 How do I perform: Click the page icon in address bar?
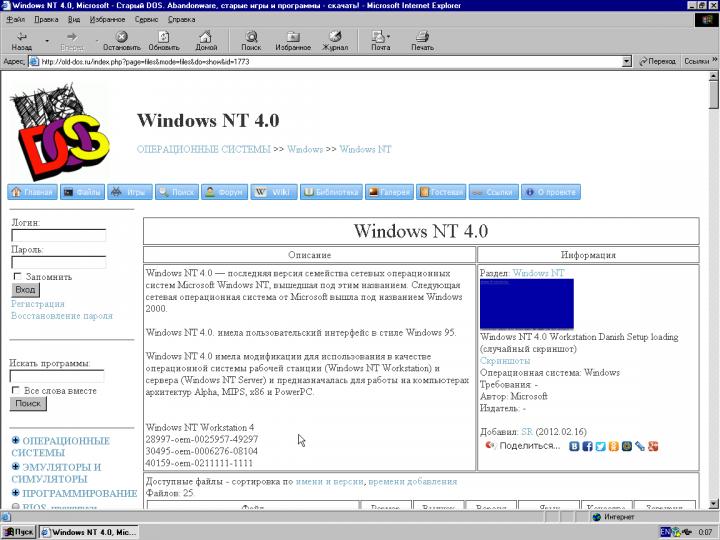pyautogui.click(x=34, y=62)
